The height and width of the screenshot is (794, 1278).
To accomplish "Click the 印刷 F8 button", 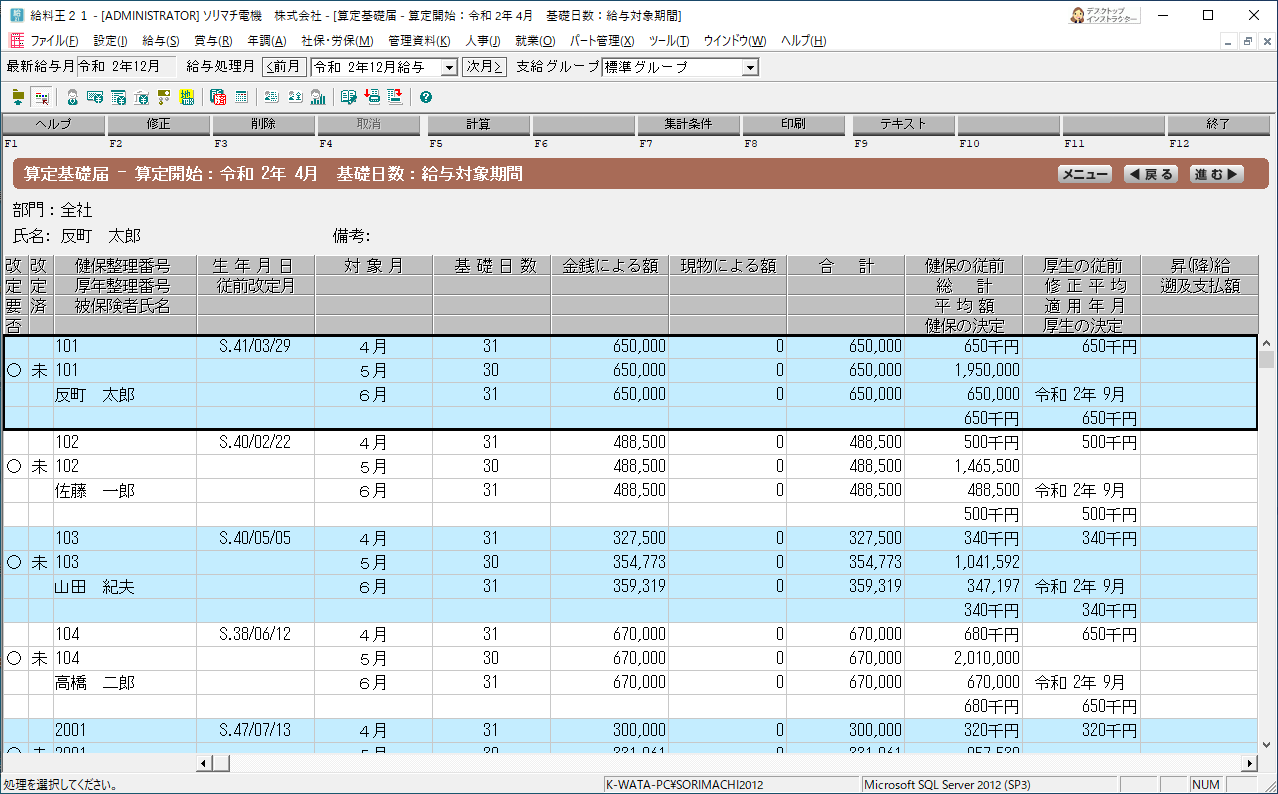I will tap(793, 125).
